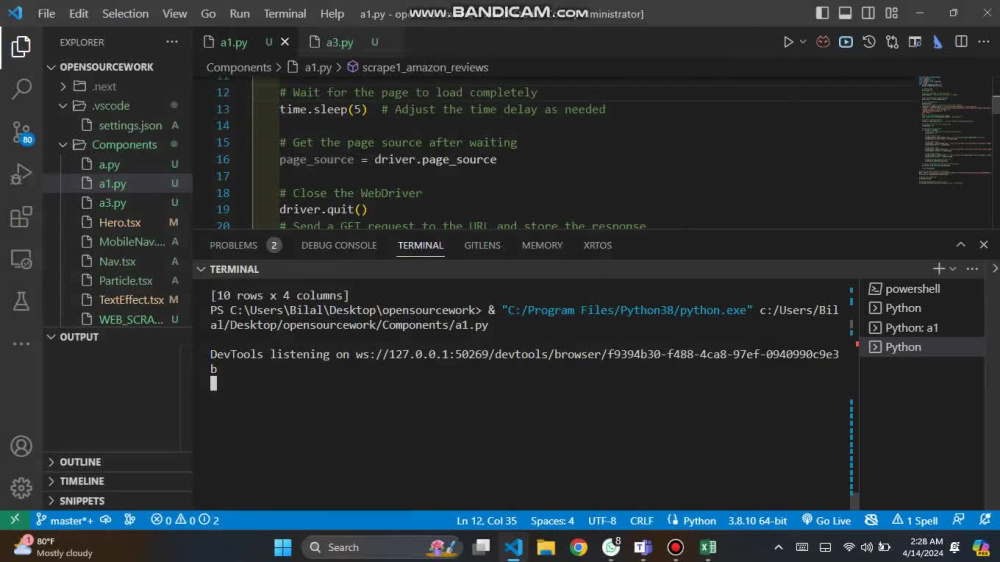
Task: Open the Manage gear menu
Action: coord(21,488)
